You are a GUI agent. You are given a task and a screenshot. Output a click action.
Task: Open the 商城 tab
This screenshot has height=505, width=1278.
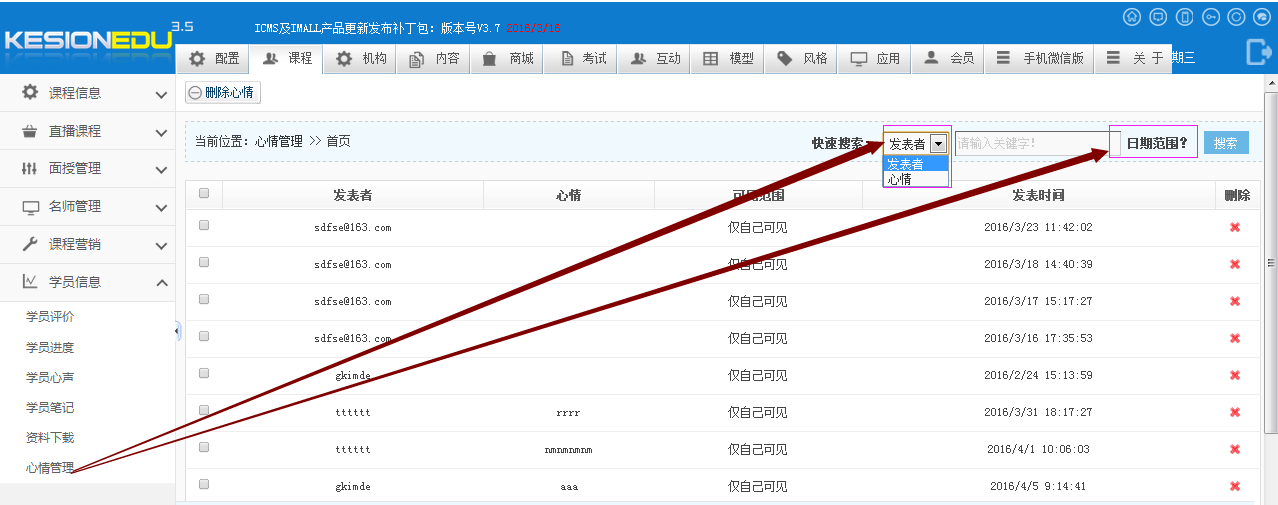tap(508, 59)
